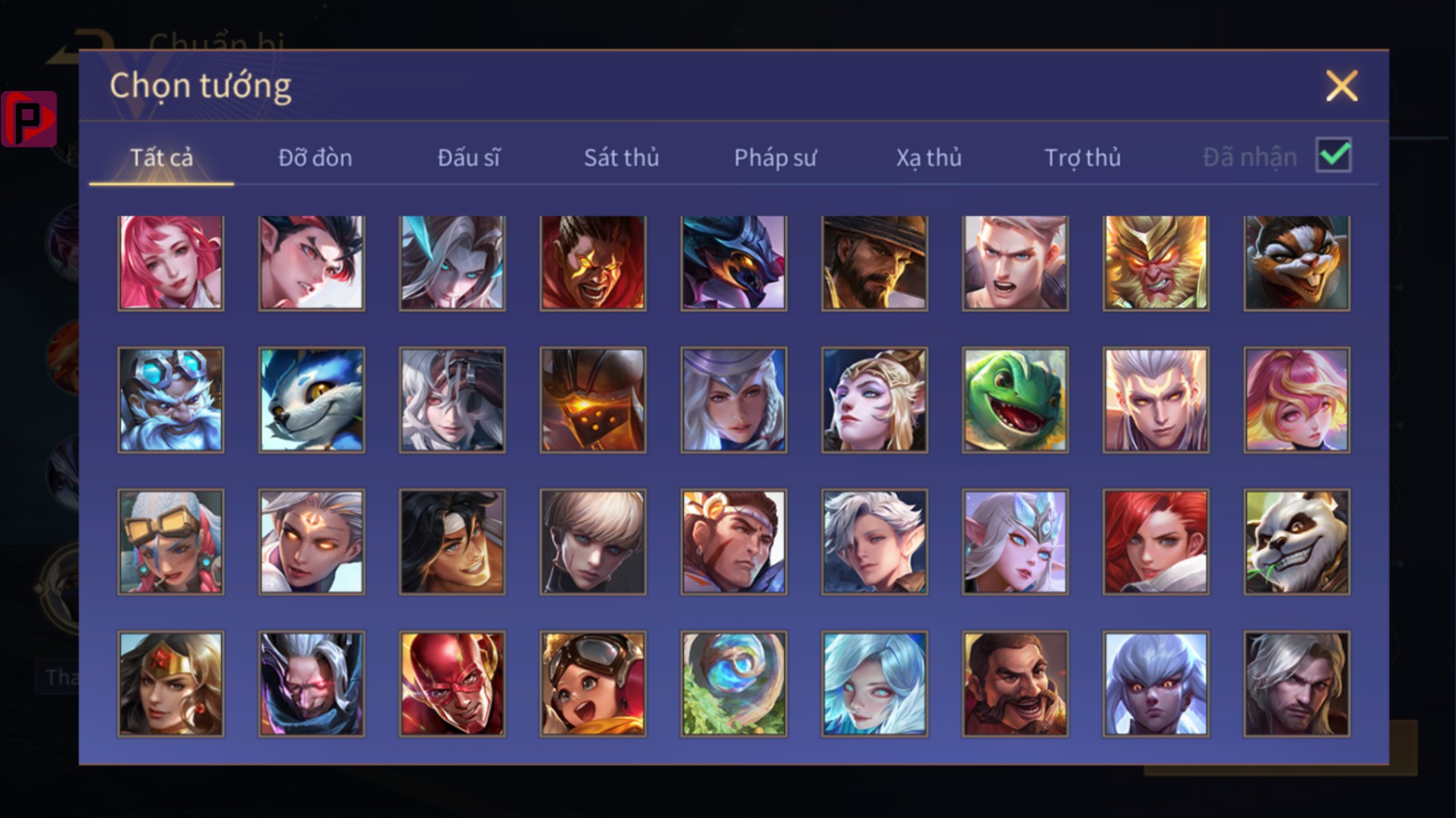Pick the blue wolf hero portrait
The width and height of the screenshot is (1456, 818).
point(312,400)
